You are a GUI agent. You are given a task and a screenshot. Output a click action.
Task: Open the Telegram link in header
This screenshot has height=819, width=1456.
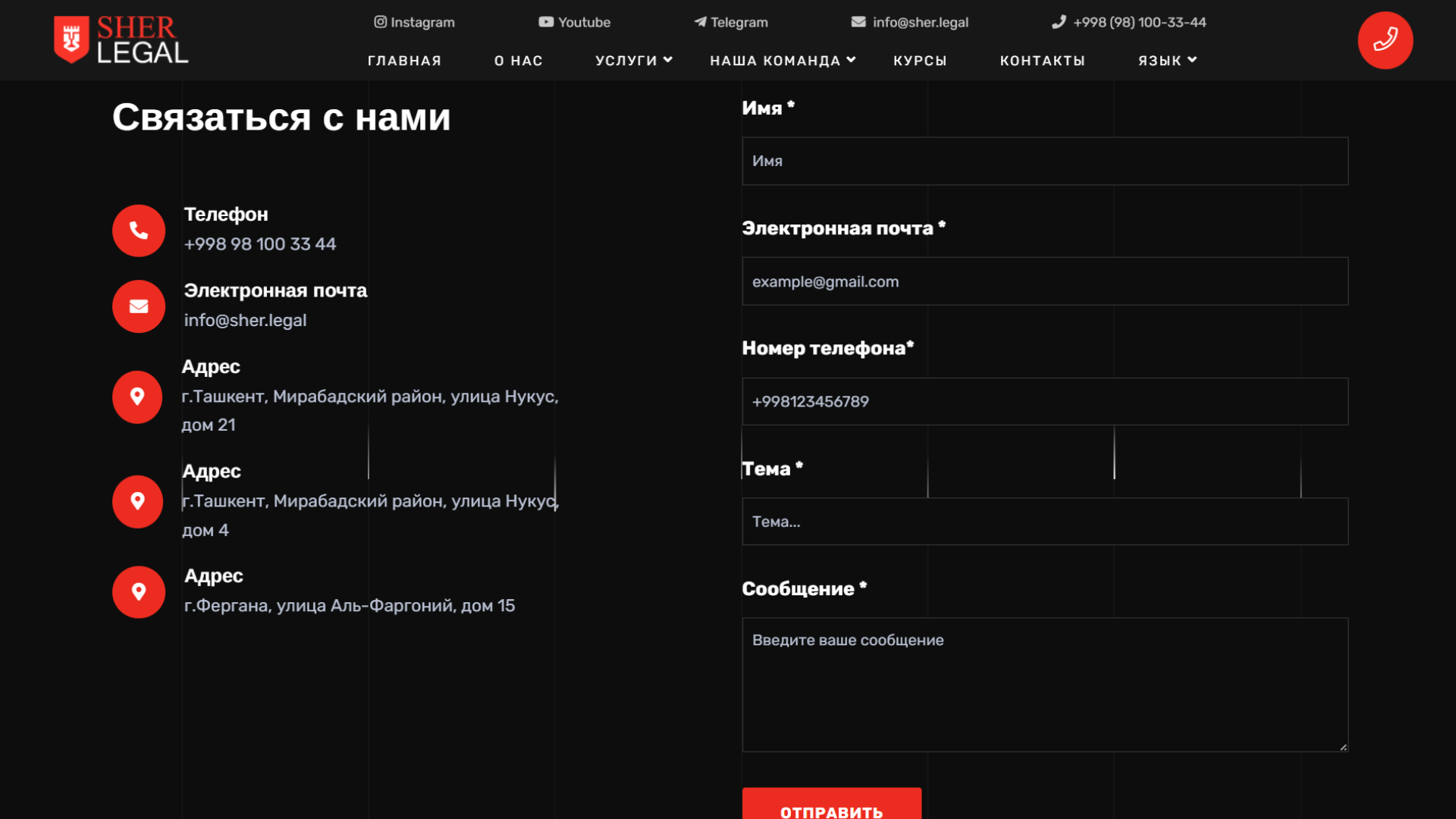731,22
